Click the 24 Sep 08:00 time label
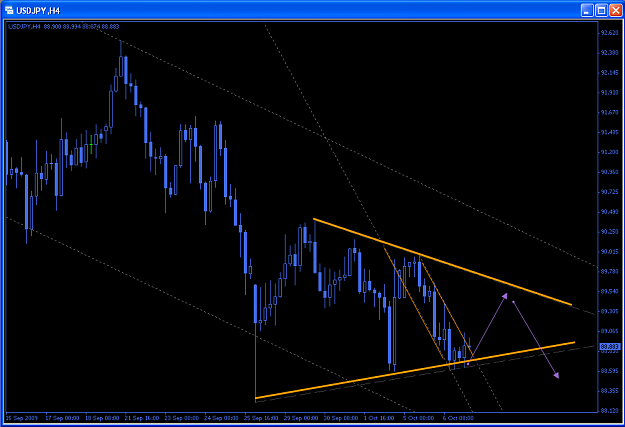This screenshot has height=427, width=625. [x=222, y=418]
